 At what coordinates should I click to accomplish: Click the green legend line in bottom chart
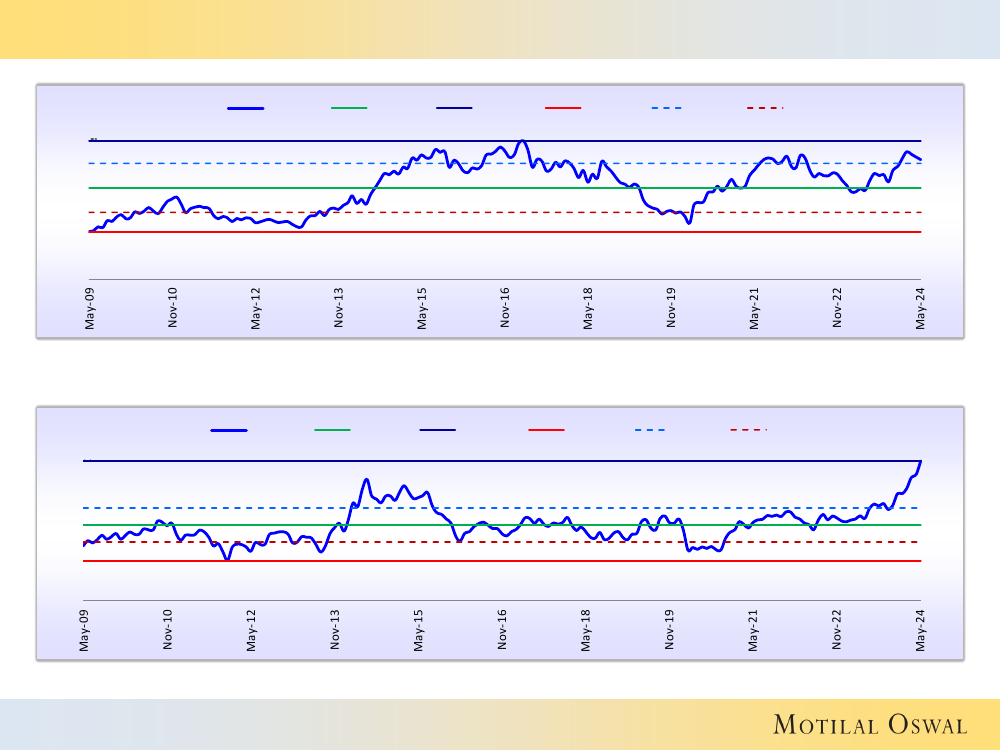click(x=332, y=430)
